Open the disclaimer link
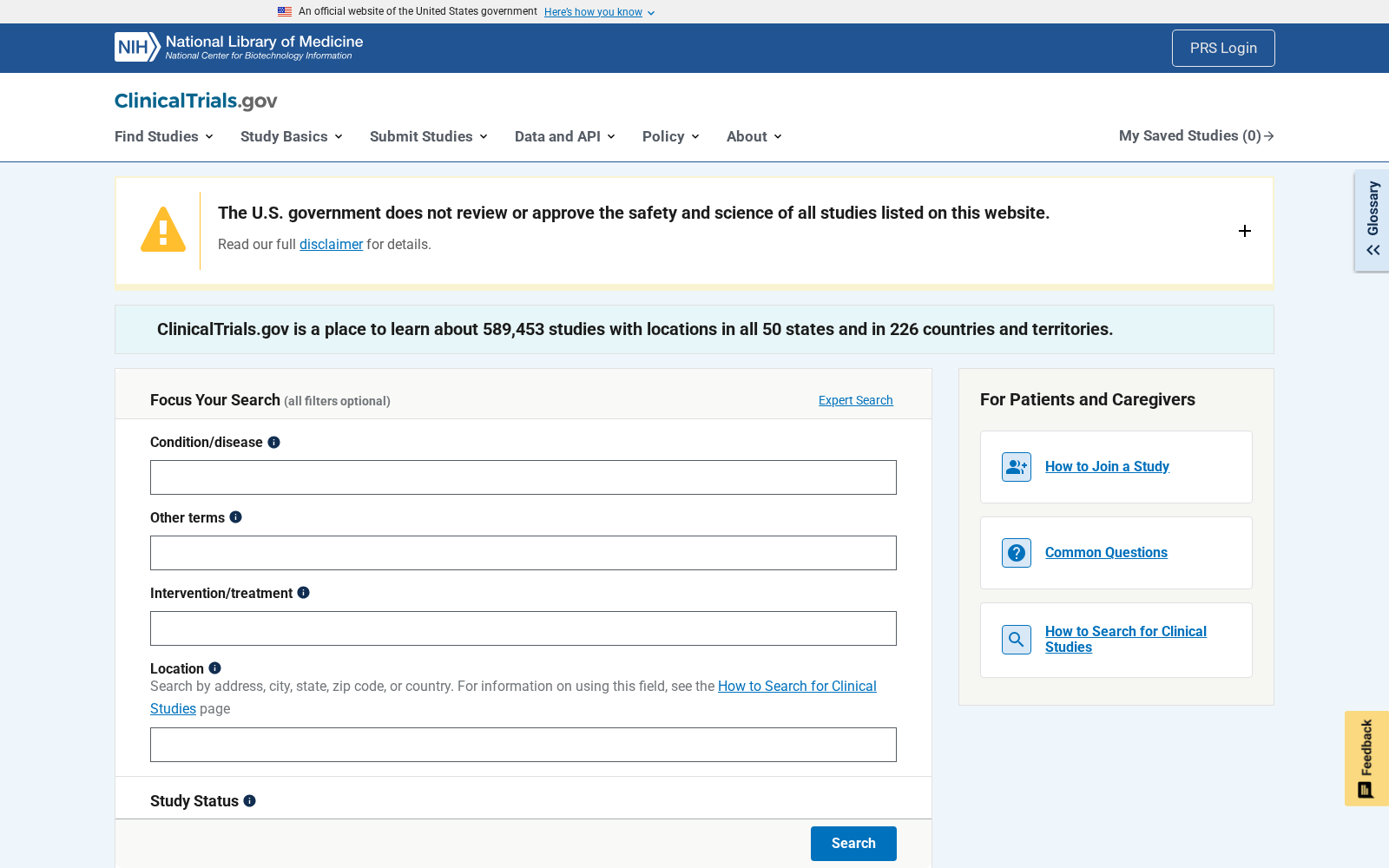The width and height of the screenshot is (1389, 868). [331, 245]
